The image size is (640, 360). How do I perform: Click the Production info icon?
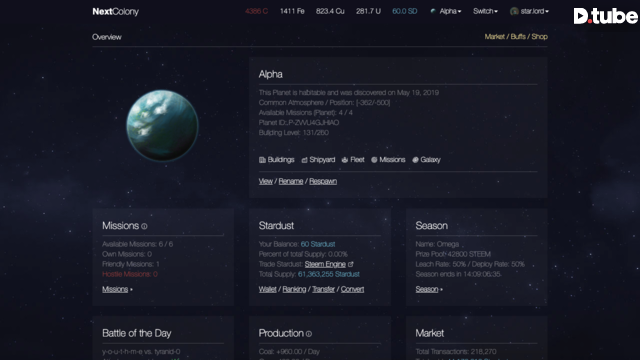pyautogui.click(x=309, y=334)
